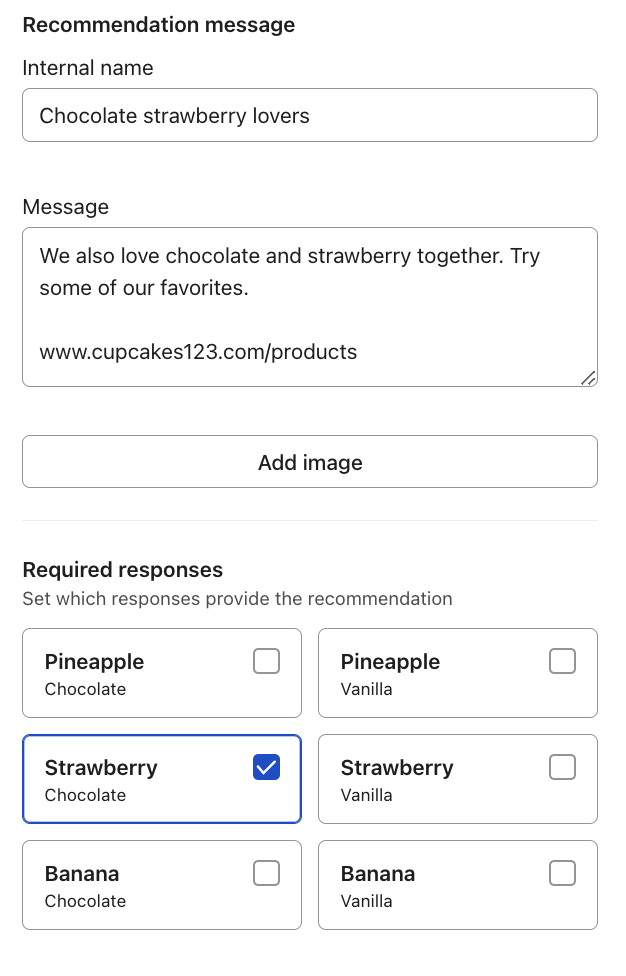This screenshot has width=626, height=976.
Task: Select the Strawberry Vanilla response card
Action: pyautogui.click(x=430, y=778)
